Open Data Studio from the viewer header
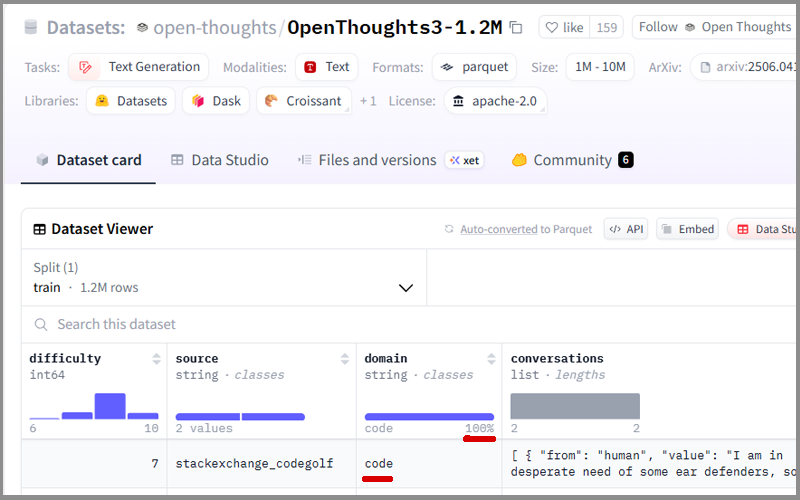 (762, 229)
